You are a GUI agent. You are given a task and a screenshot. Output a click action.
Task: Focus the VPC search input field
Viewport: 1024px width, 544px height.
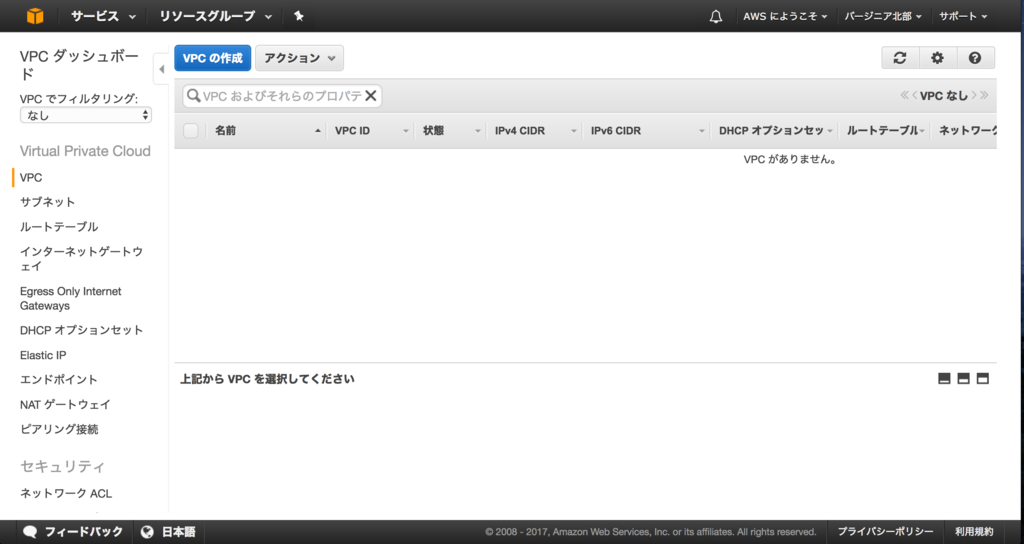282,96
